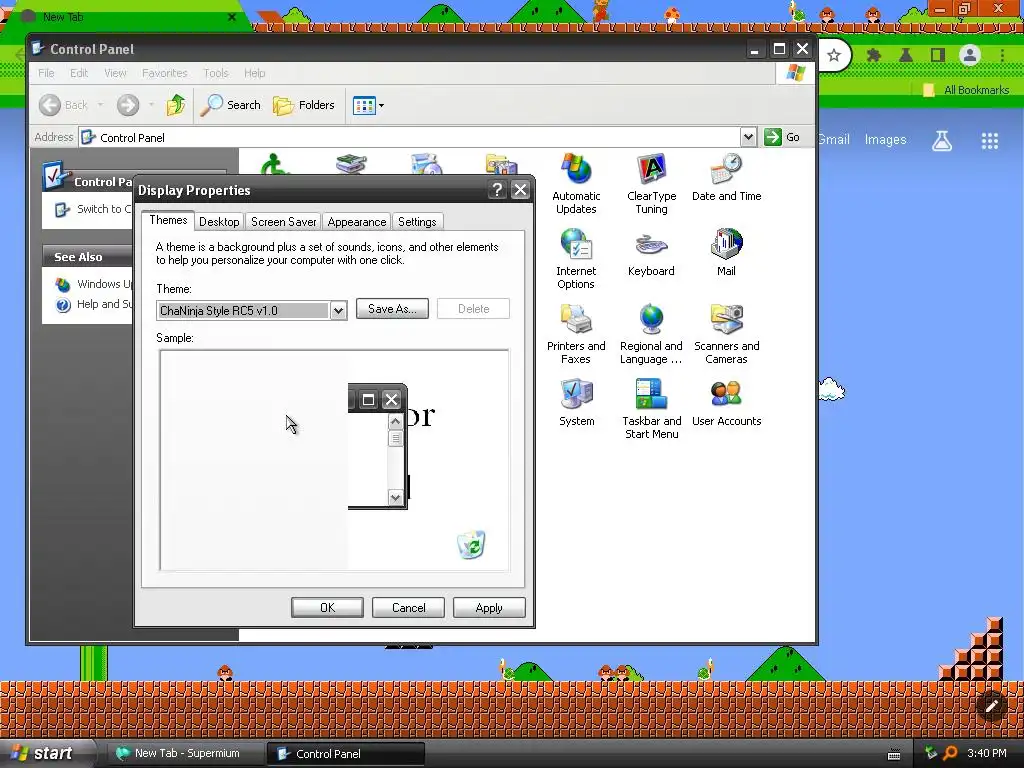Open Printers and Faxes icon
1024x768 pixels.
pos(576,334)
